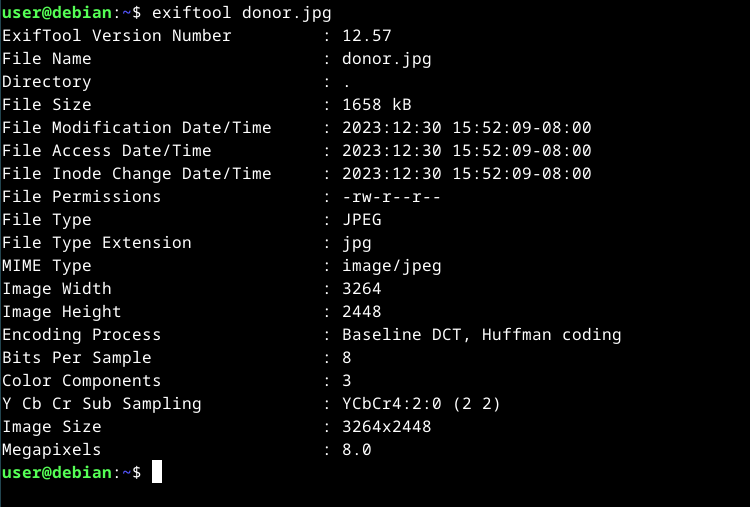The width and height of the screenshot is (750, 507).
Task: Click the Color Components label
Action: [81, 381]
